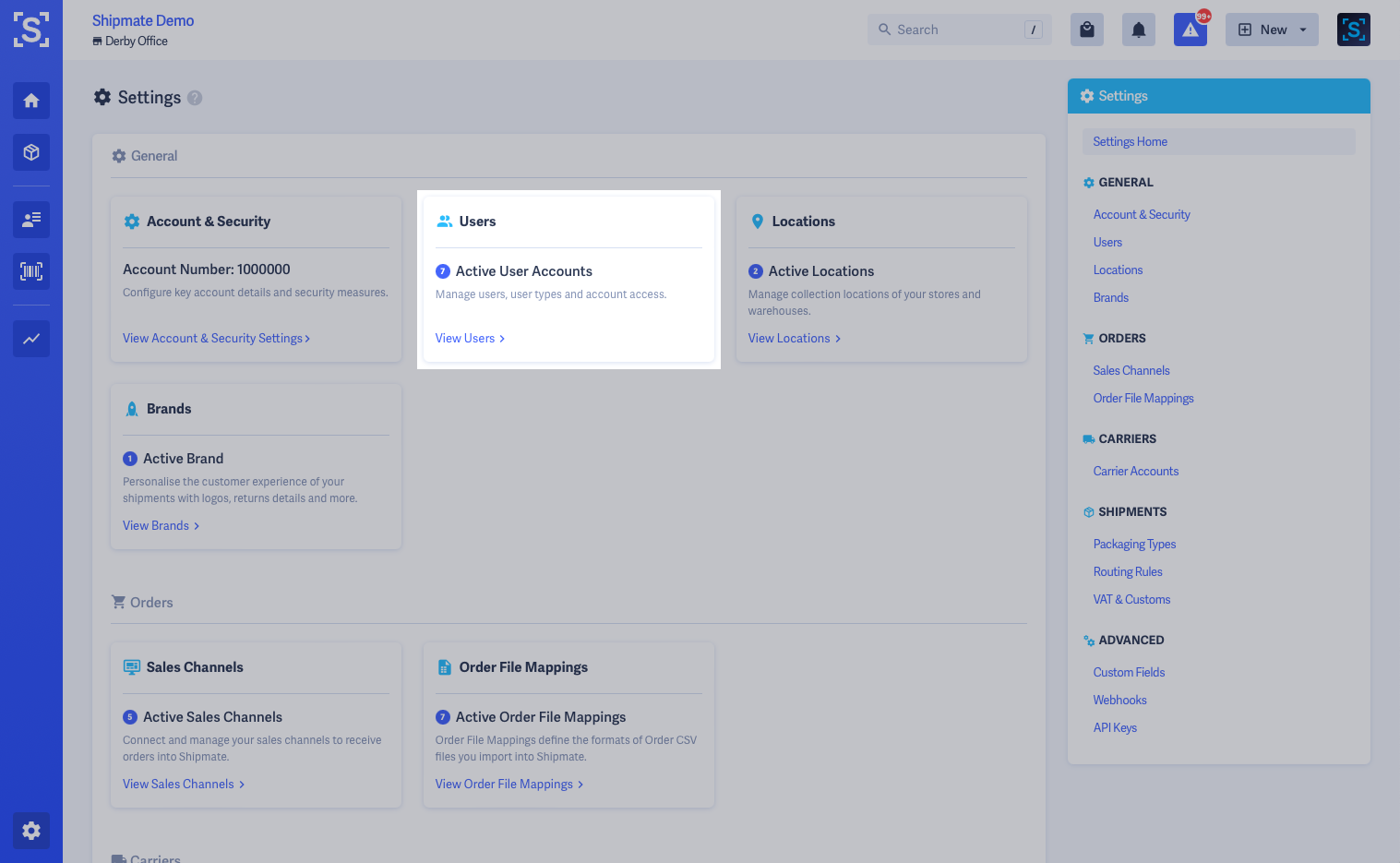Click the box icon beside SHIPMENTS heading
Viewport: 1400px width, 863px height.
click(1089, 512)
